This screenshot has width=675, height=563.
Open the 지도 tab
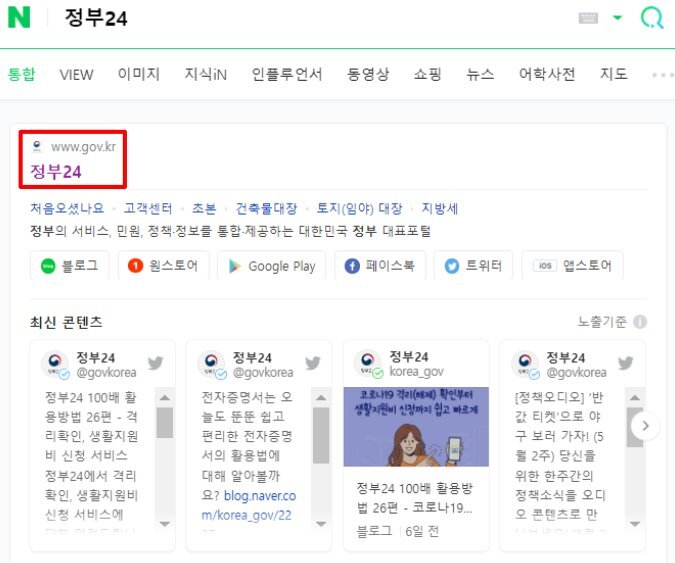(x=613, y=74)
